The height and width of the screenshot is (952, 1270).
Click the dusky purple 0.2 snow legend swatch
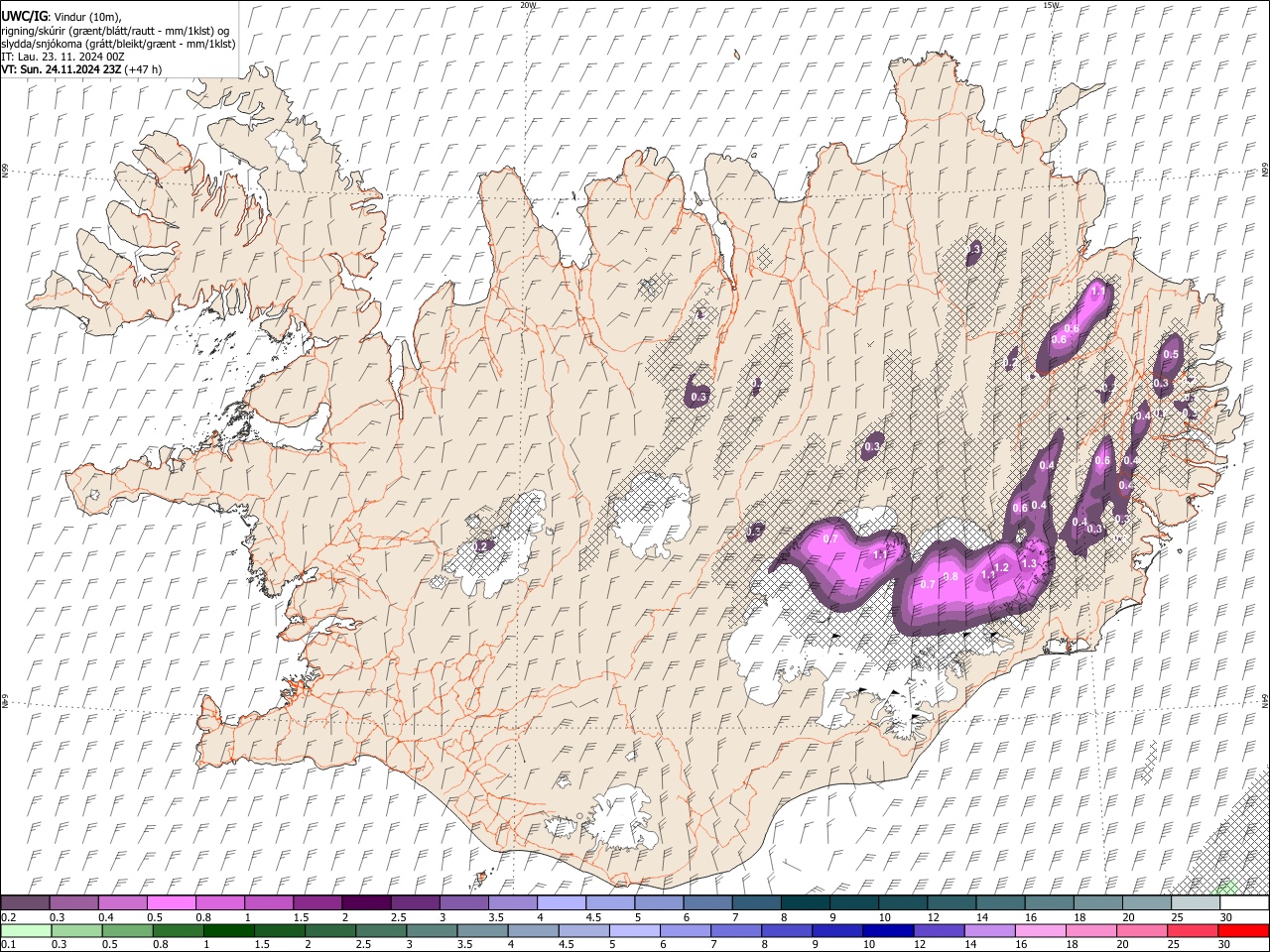(x=25, y=902)
